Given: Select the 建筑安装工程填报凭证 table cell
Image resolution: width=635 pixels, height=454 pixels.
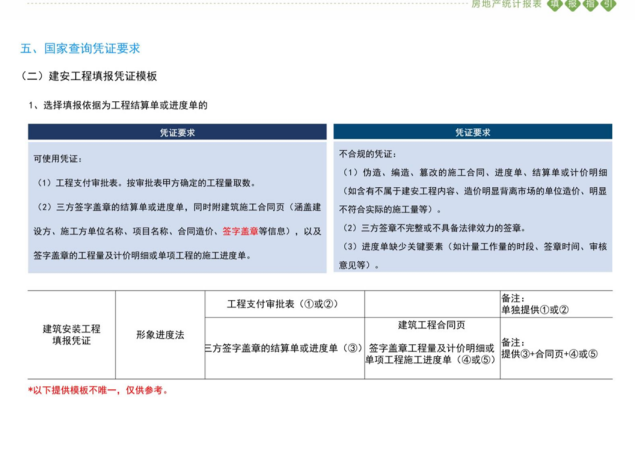Looking at the screenshot, I should [x=71, y=334].
